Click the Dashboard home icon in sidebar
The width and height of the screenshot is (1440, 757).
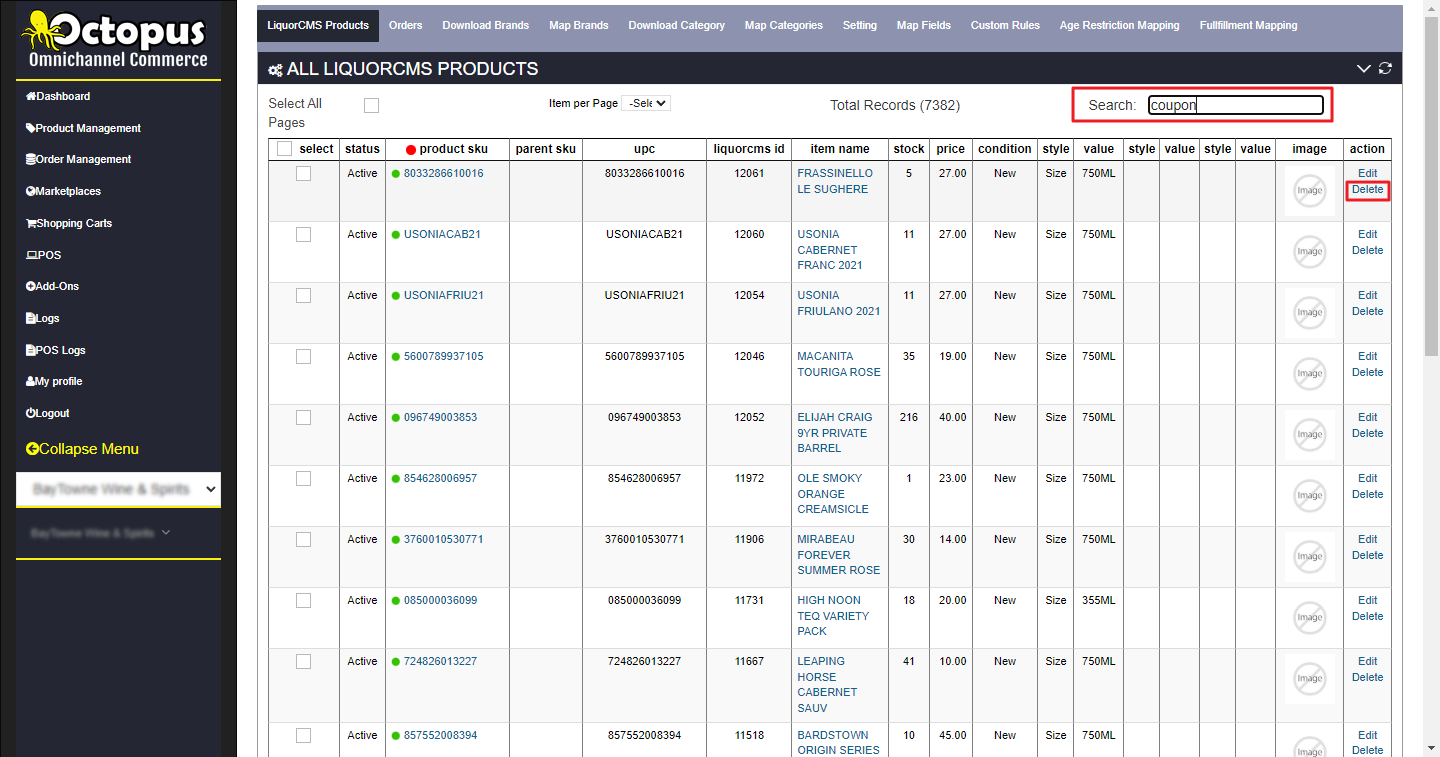point(31,97)
